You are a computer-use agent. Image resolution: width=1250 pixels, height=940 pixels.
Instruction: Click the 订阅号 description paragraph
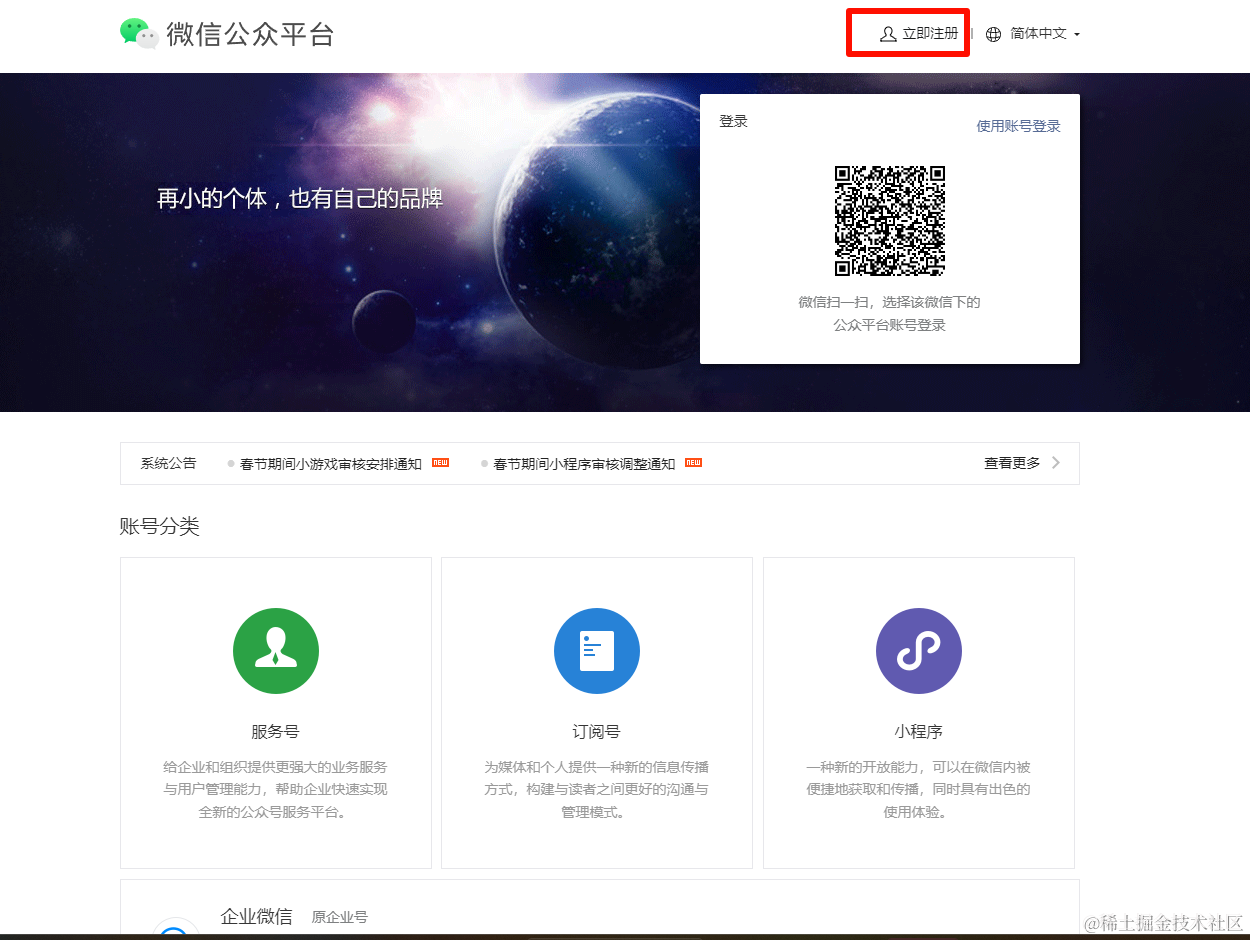pos(597,790)
